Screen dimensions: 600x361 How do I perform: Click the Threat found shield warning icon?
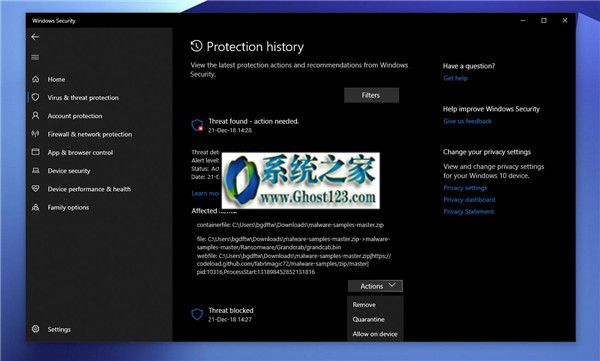click(x=197, y=125)
